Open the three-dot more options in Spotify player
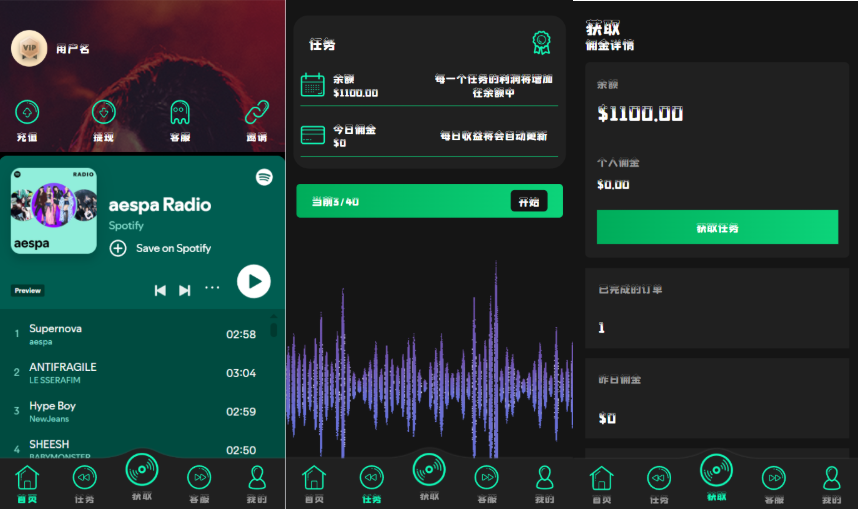858x509 pixels. (212, 288)
